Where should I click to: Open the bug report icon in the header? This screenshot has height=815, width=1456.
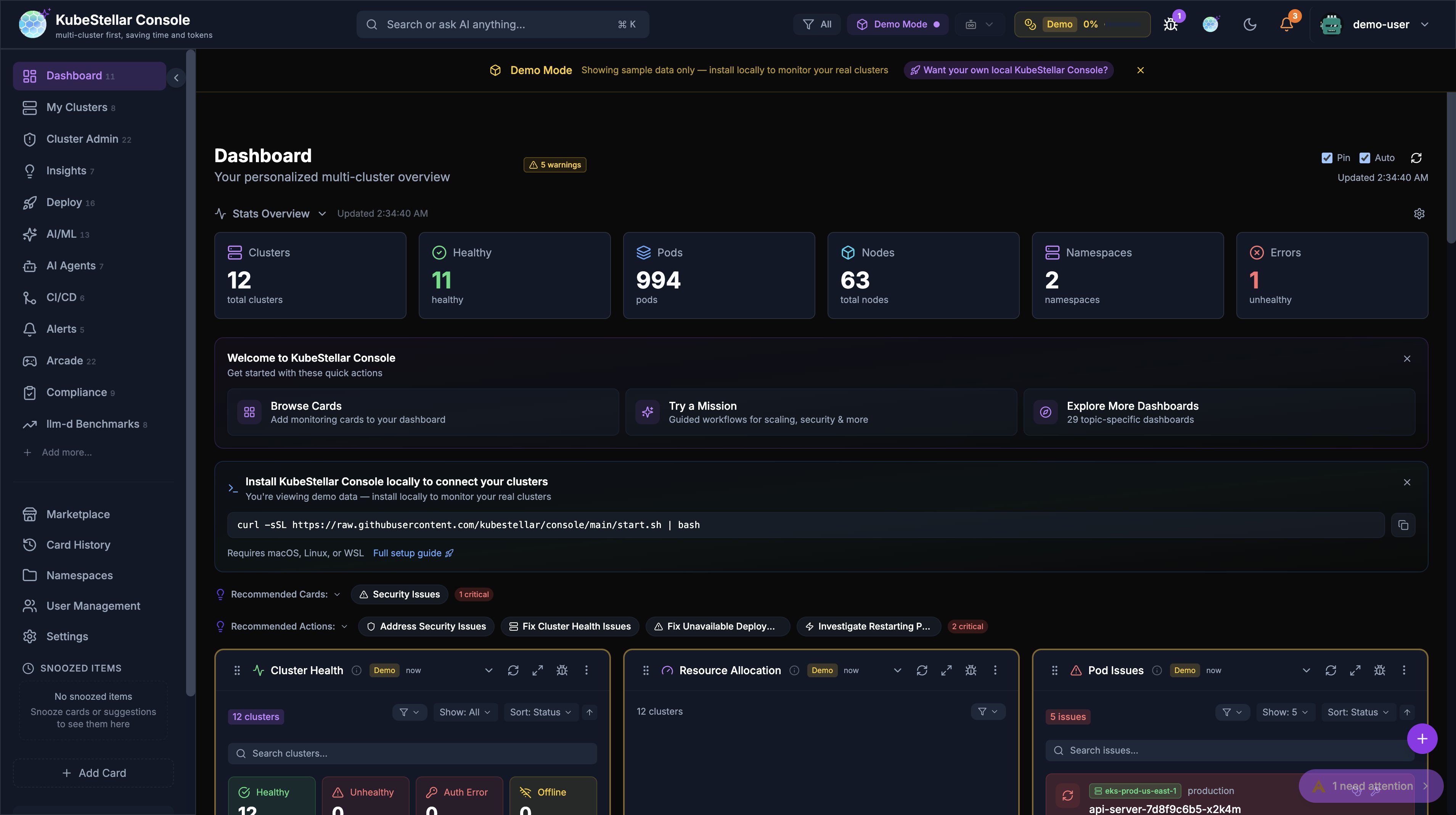[x=1171, y=24]
